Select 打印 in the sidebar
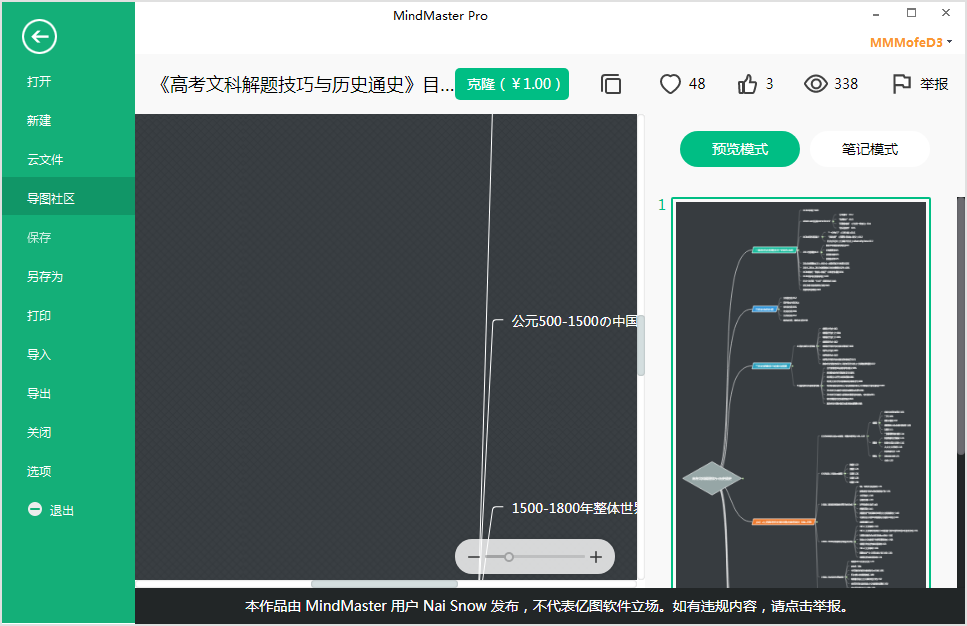Screen dimensions: 967x626 click(39, 315)
